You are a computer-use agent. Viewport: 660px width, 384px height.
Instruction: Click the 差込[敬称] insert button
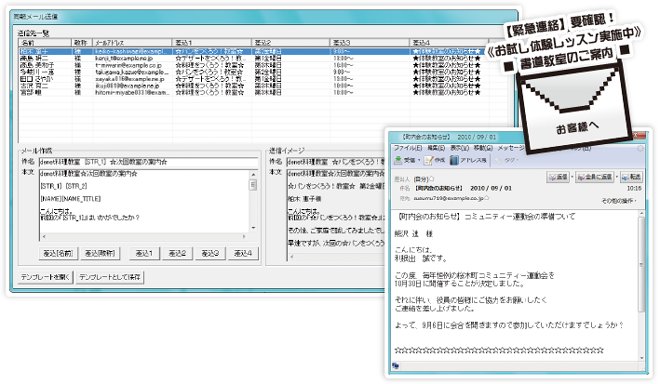[100, 253]
